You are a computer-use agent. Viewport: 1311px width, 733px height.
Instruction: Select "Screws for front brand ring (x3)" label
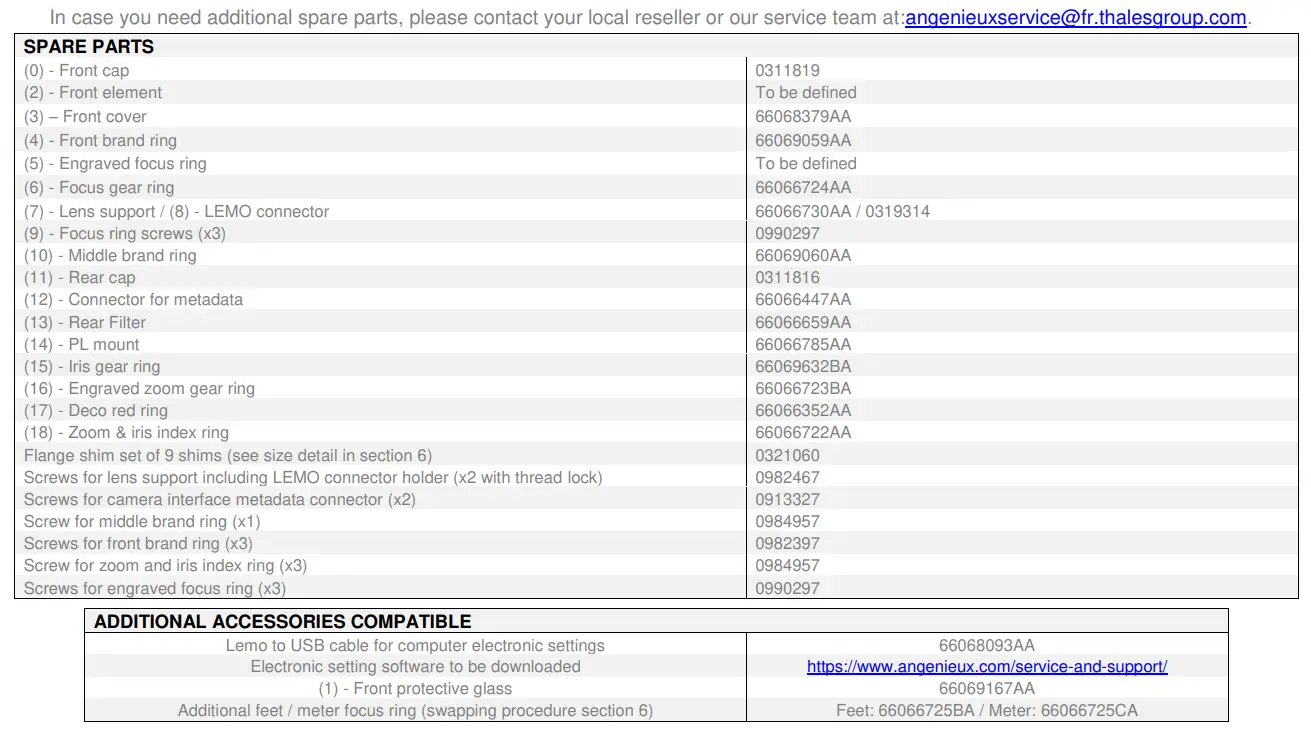(139, 544)
